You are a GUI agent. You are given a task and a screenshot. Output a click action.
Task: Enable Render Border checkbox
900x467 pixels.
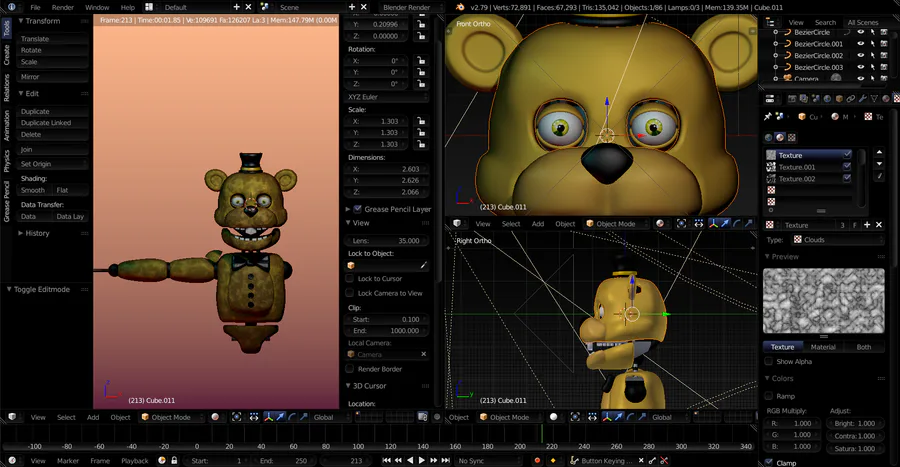point(350,369)
